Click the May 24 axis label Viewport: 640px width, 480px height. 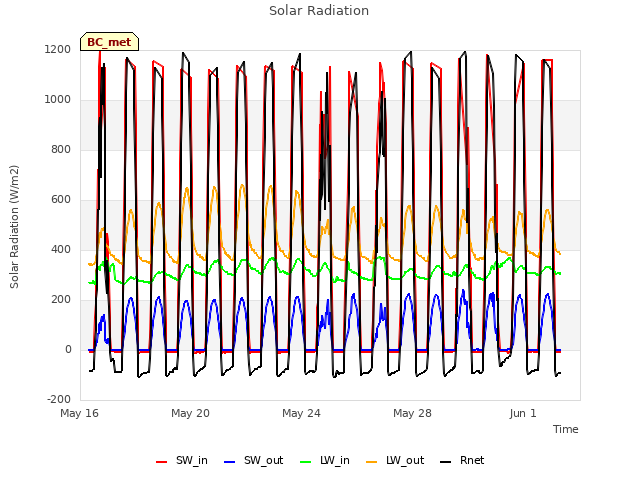tap(302, 413)
